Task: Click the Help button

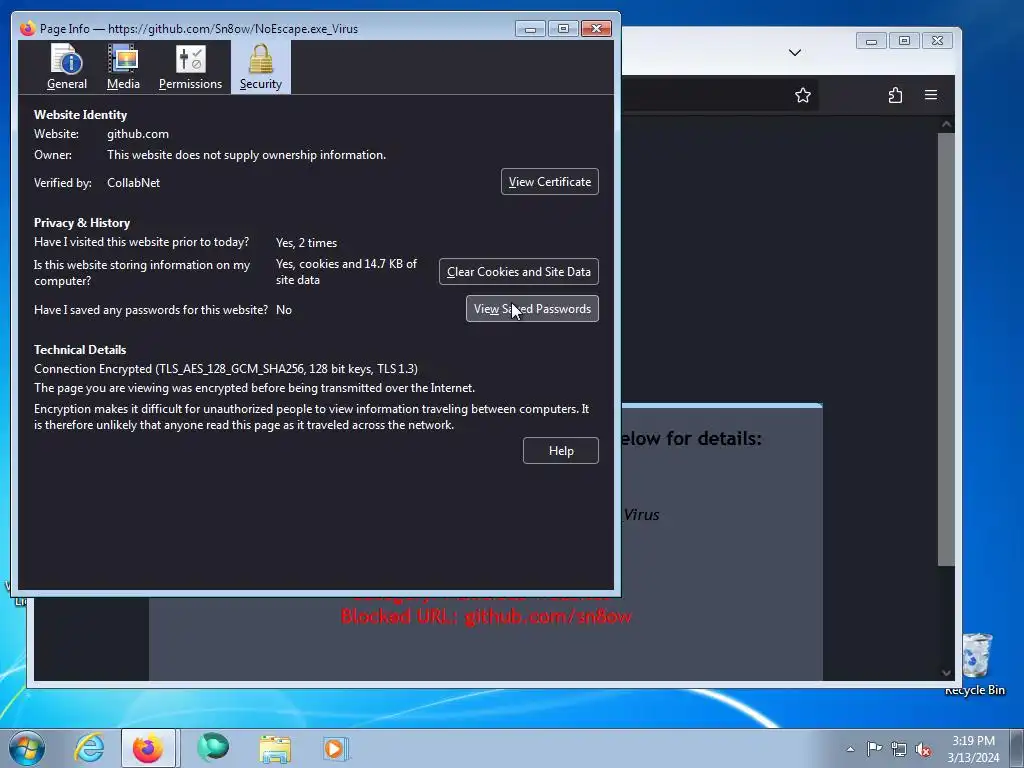Action: pyautogui.click(x=561, y=451)
